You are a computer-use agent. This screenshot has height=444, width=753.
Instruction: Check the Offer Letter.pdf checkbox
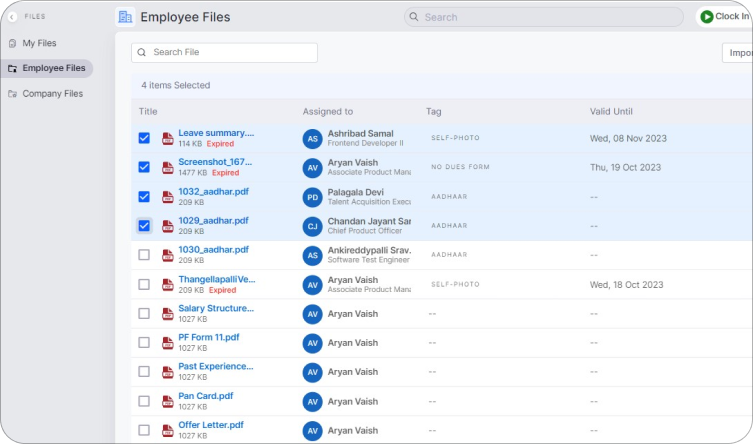click(x=144, y=430)
